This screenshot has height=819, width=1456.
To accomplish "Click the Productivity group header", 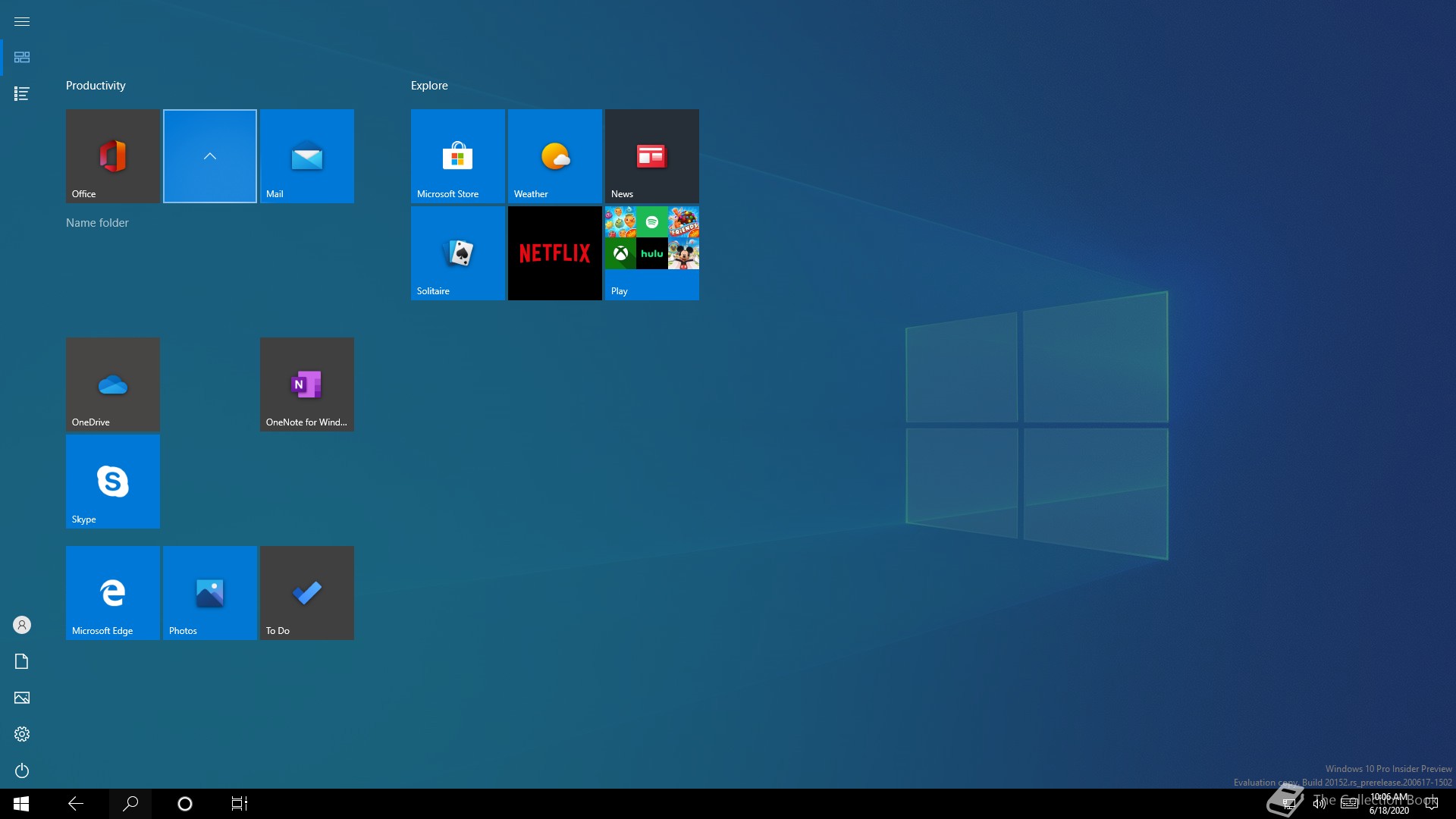I will tap(96, 86).
